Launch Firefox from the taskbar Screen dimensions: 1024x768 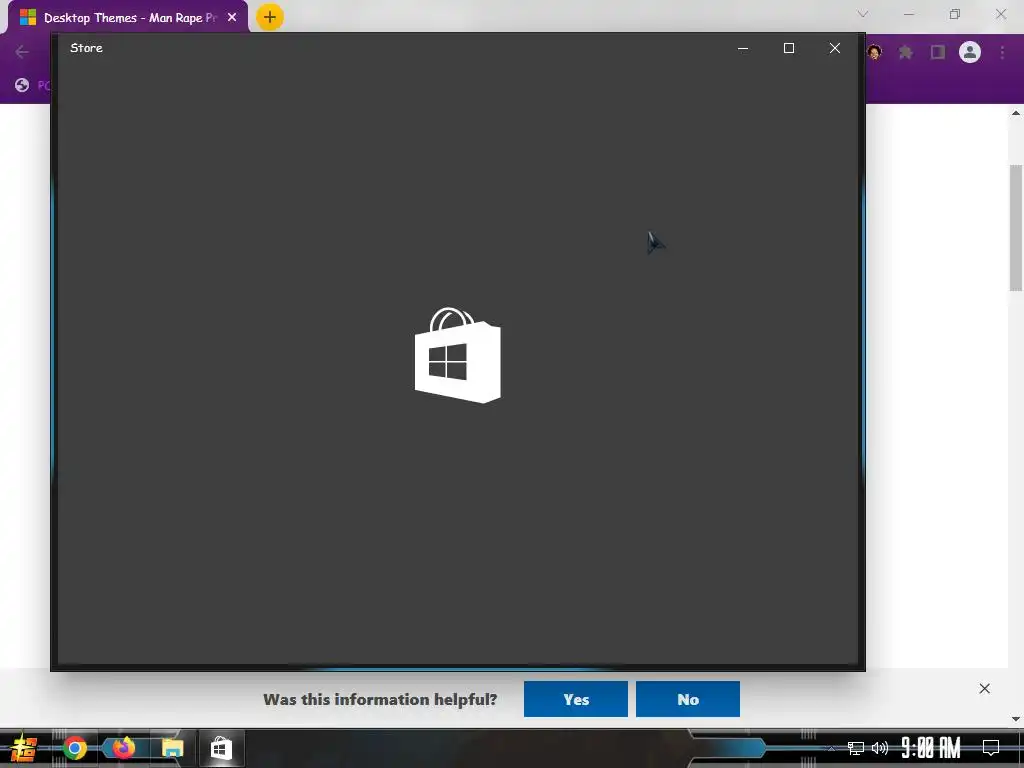pyautogui.click(x=123, y=748)
